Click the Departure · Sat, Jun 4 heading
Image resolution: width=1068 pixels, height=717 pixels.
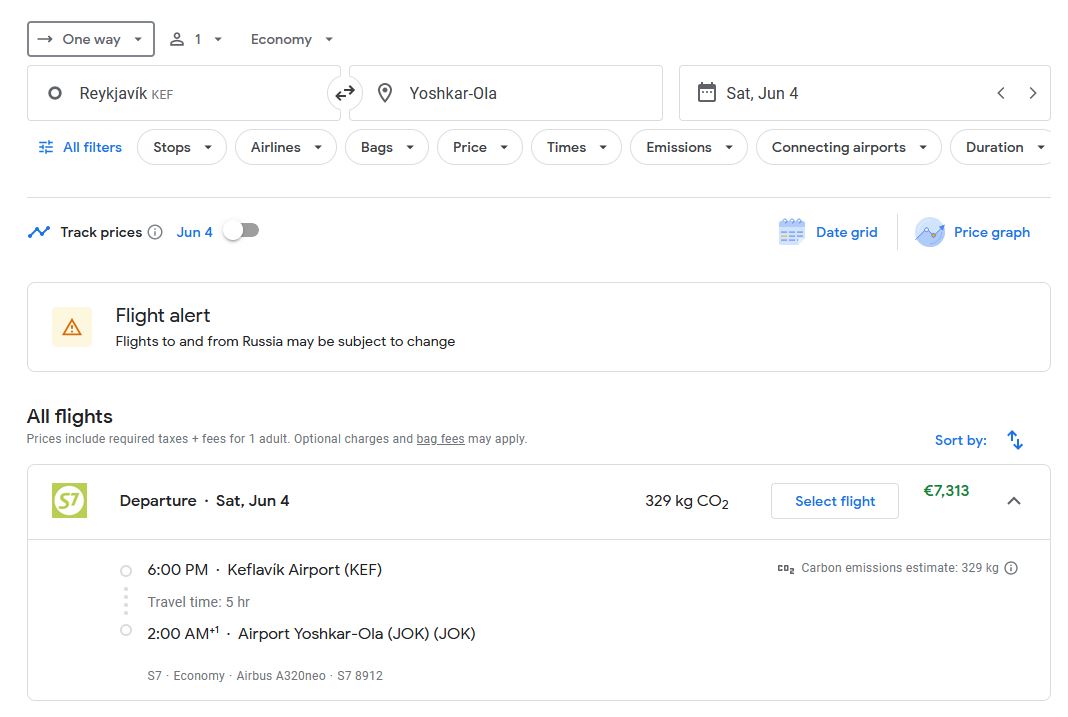click(x=204, y=501)
